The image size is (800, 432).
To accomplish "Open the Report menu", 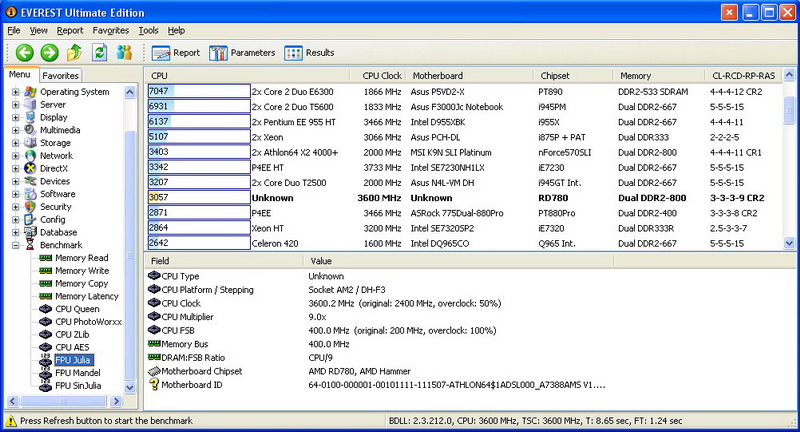I will pyautogui.click(x=70, y=31).
